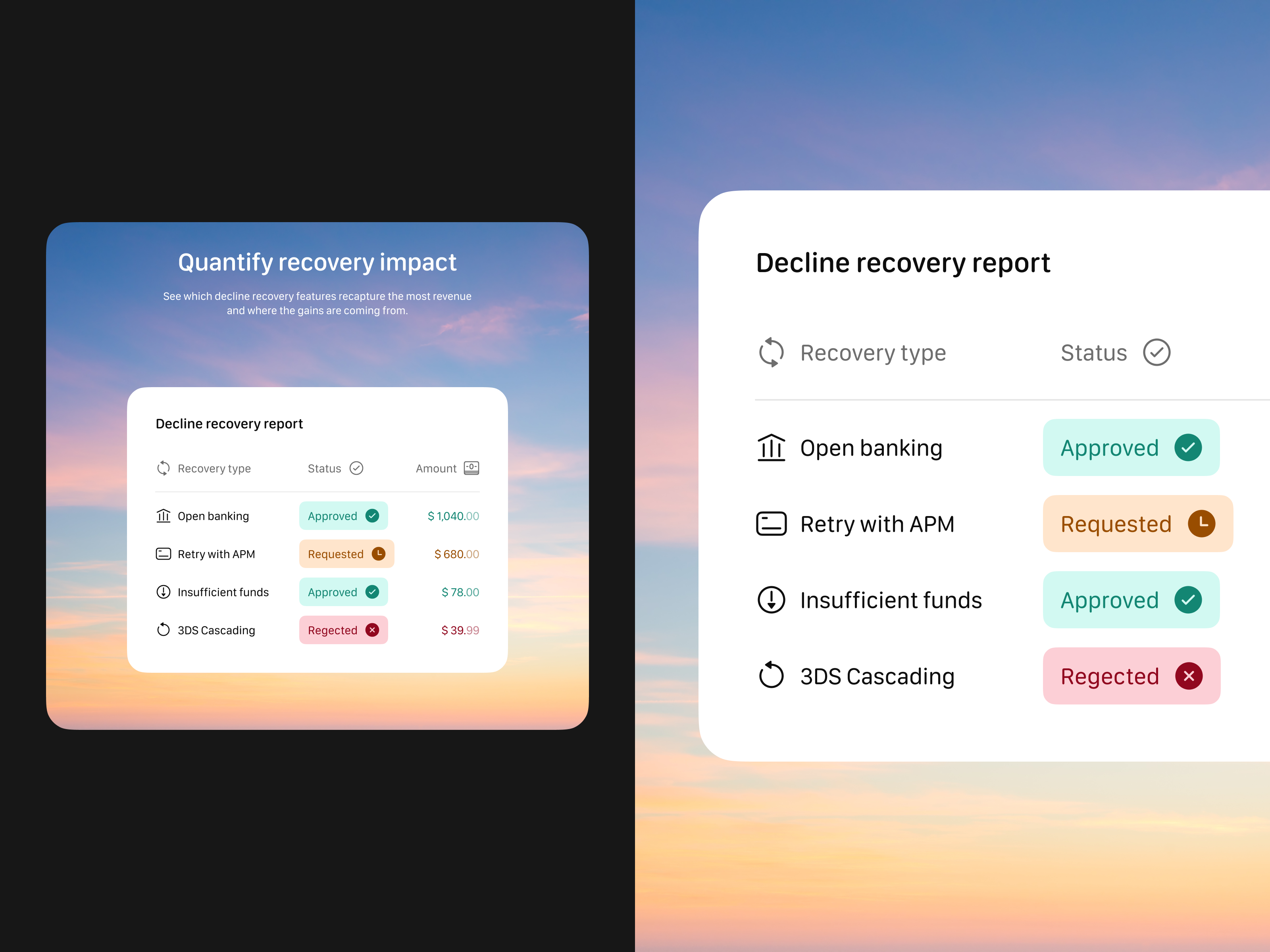Click the Recovery type sync icon in small card header
The image size is (1270, 952).
164,468
